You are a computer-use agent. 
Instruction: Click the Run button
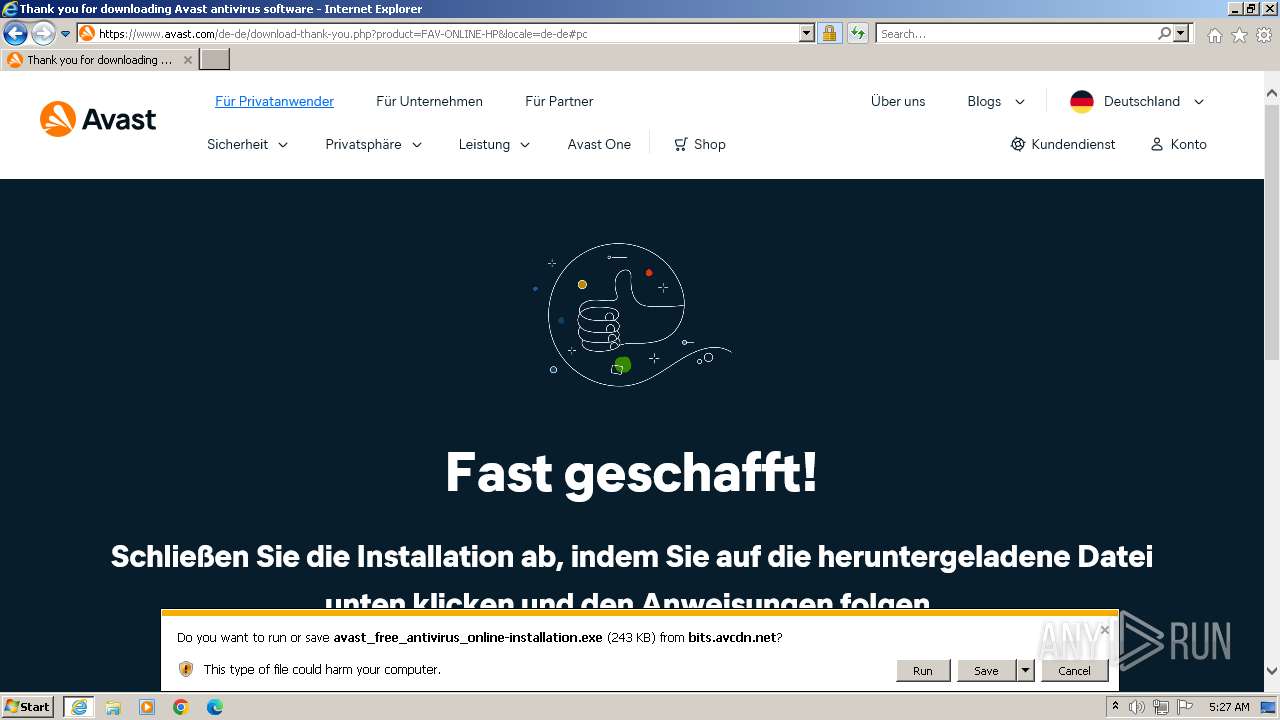pos(922,670)
